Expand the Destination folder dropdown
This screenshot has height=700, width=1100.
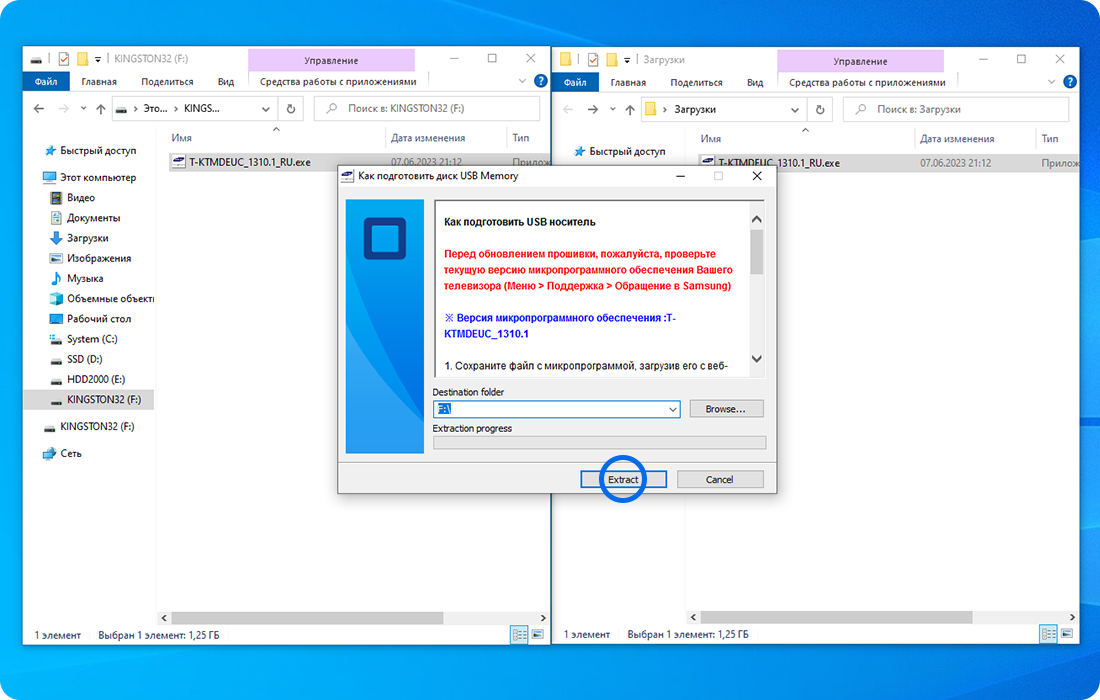(673, 409)
